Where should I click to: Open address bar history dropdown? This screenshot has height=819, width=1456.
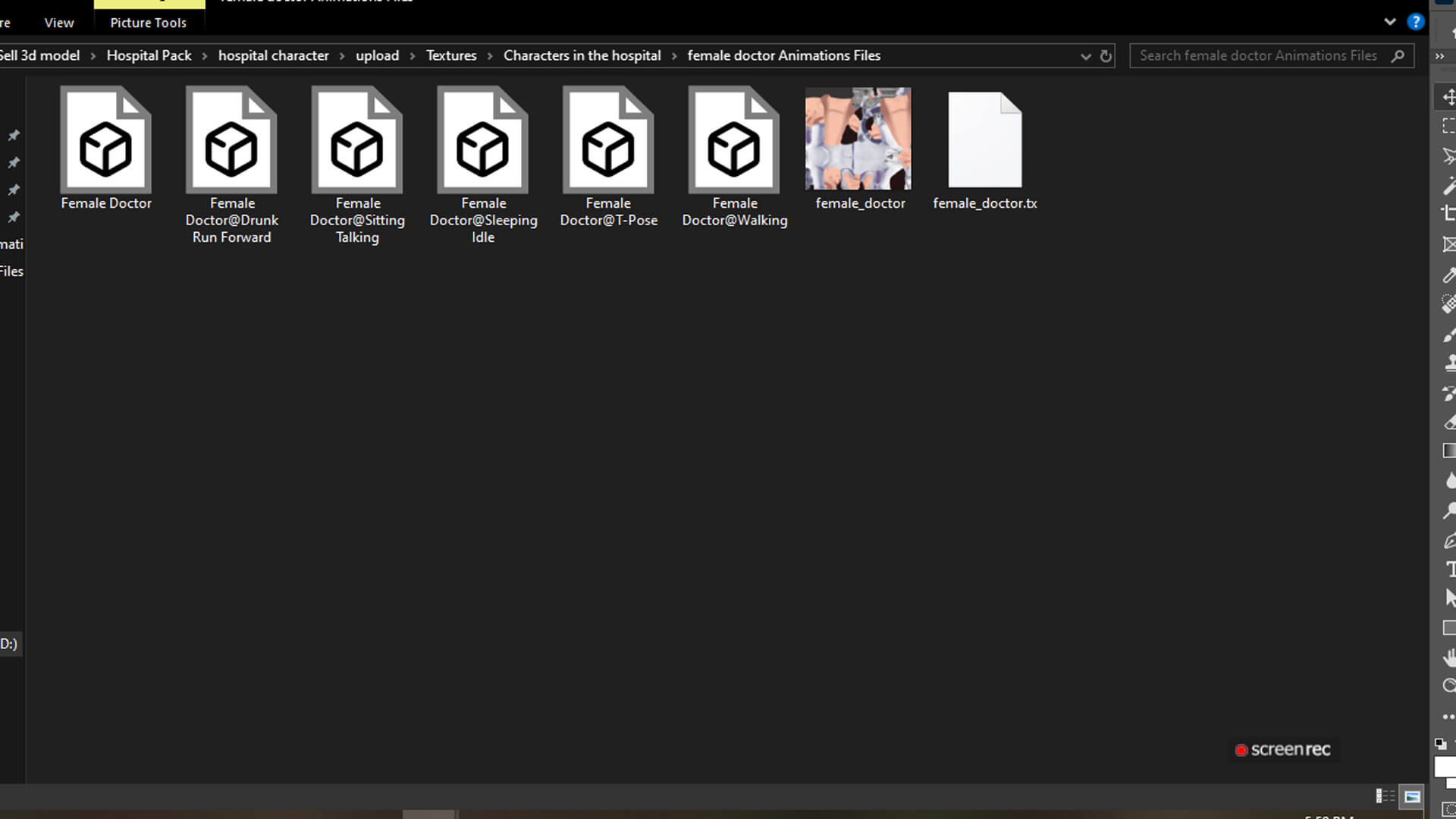[x=1085, y=56]
